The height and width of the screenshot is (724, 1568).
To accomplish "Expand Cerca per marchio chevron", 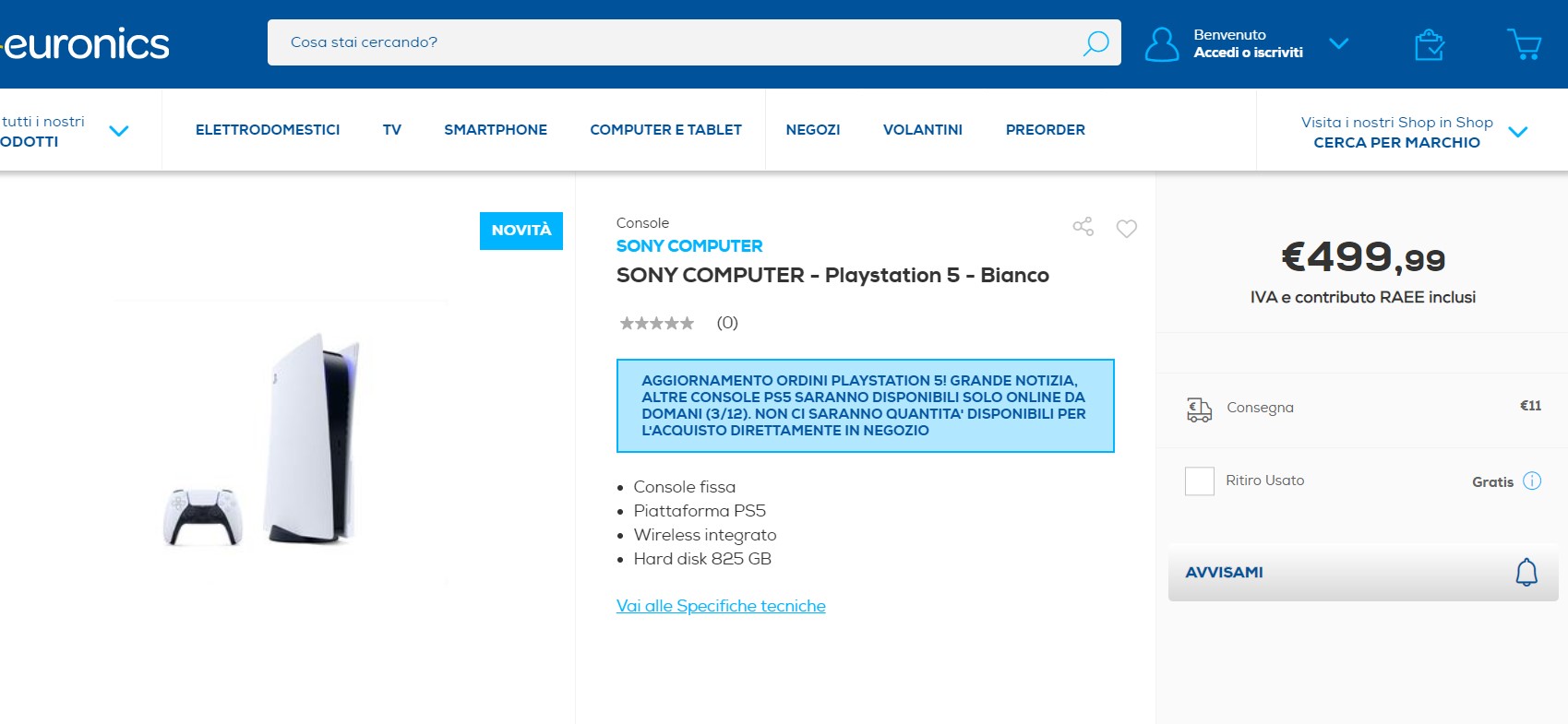I will point(1518,132).
